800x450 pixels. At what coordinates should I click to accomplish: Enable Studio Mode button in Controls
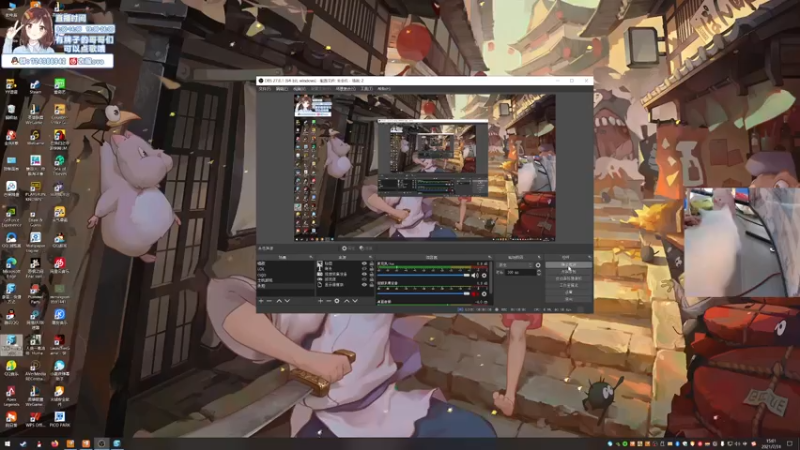pyautogui.click(x=568, y=285)
